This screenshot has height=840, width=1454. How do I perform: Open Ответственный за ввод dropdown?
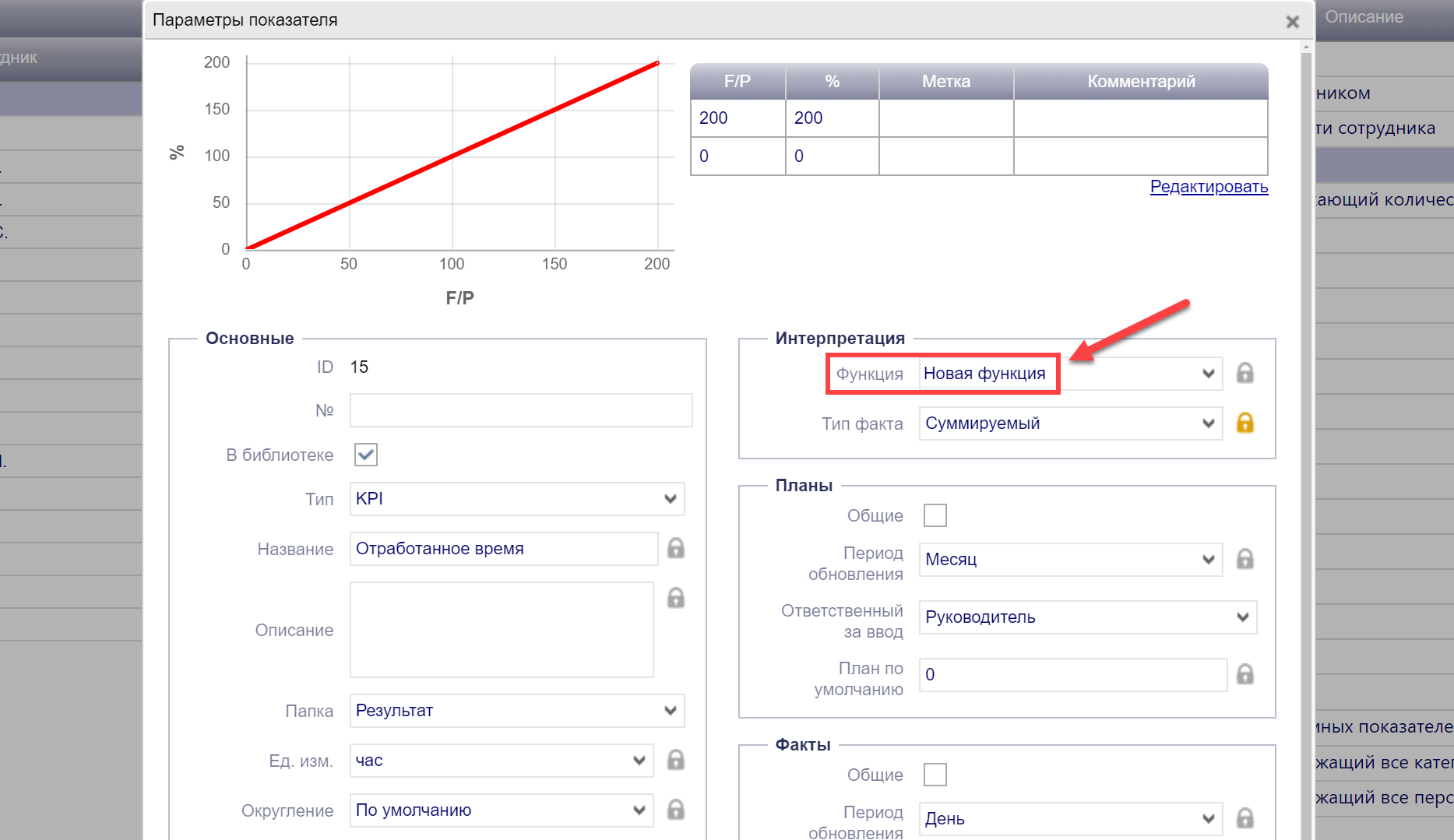click(1087, 617)
